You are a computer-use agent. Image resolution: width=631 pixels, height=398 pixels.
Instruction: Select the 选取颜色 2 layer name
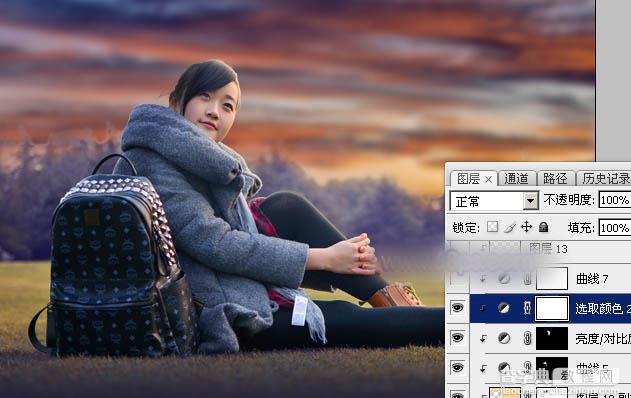pos(602,309)
